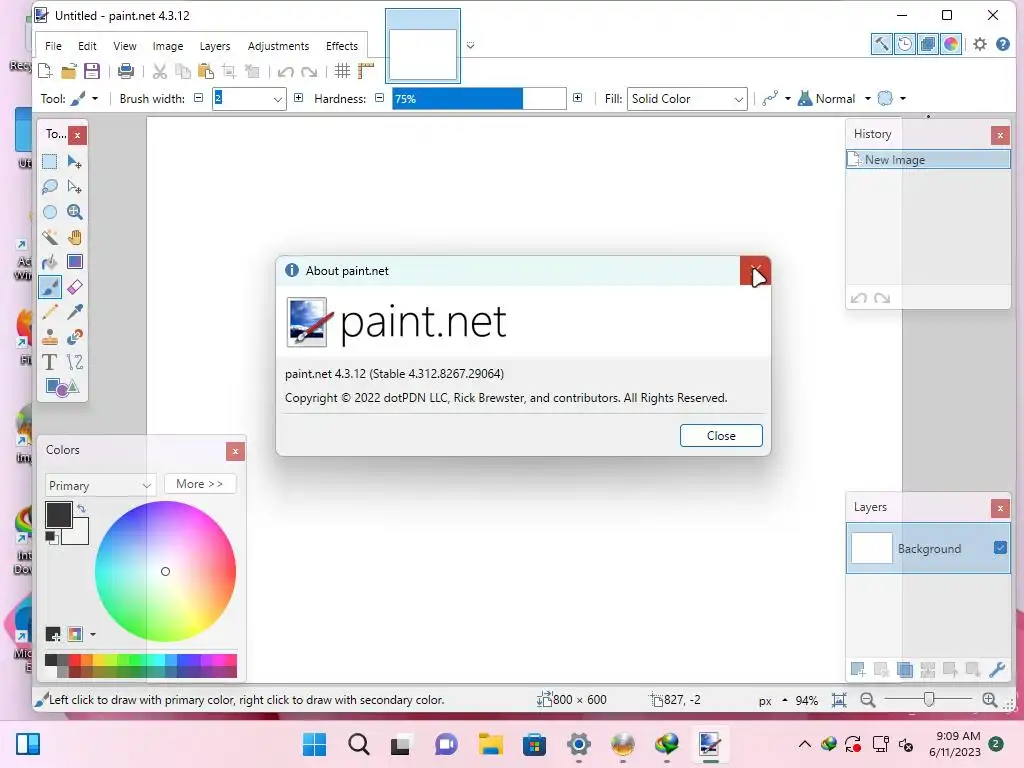
Task: Reset colors to black and white
Action: pos(51,537)
